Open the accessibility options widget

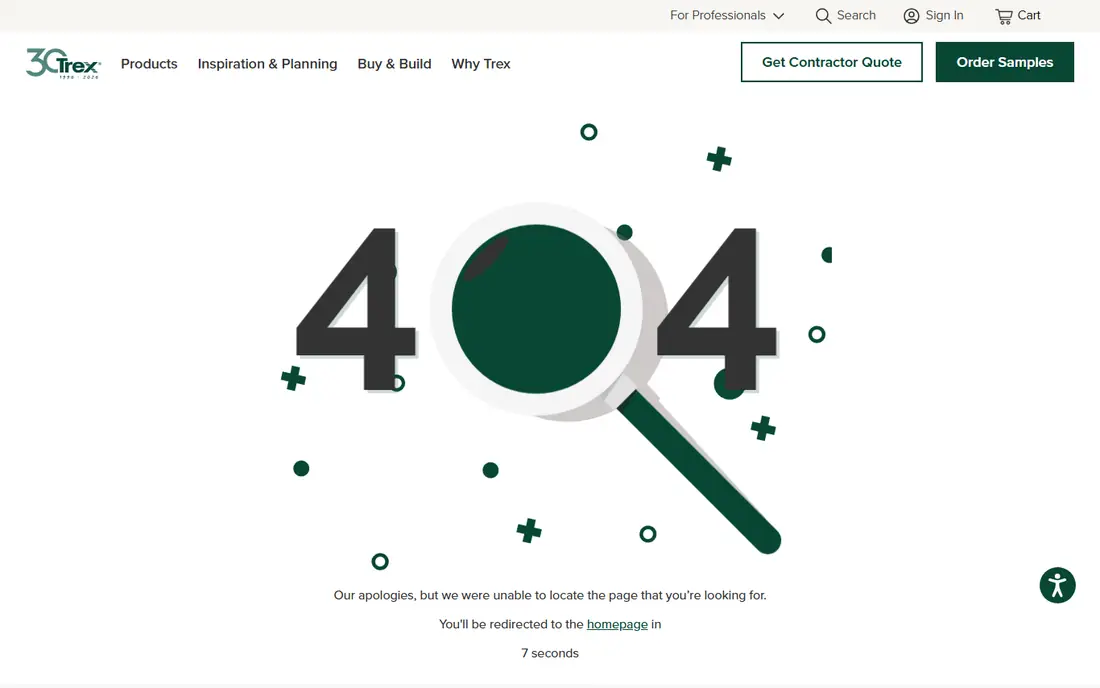pyautogui.click(x=1057, y=585)
